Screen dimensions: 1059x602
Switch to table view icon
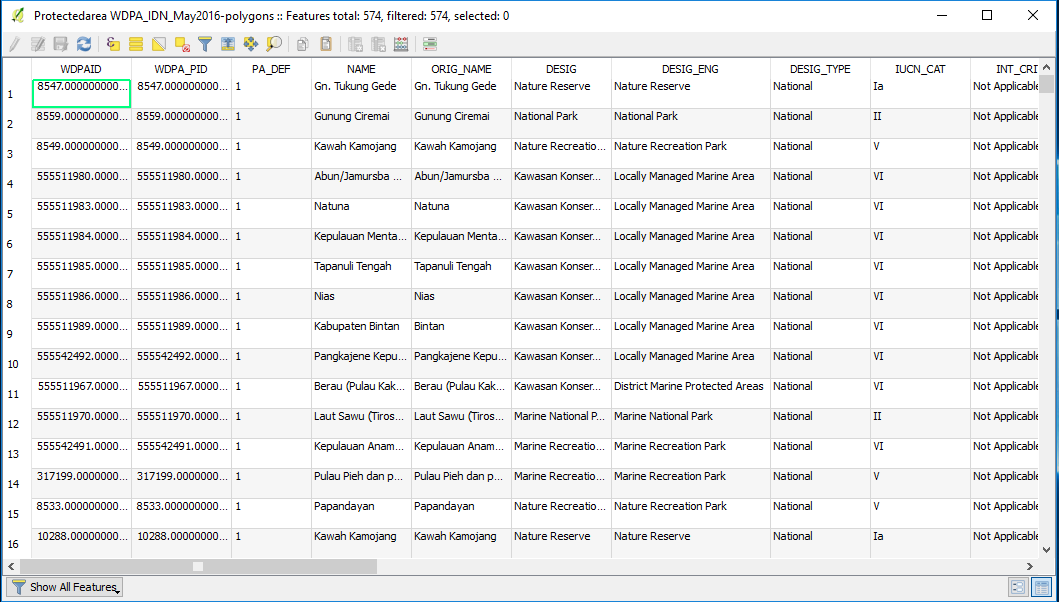(x=1041, y=587)
